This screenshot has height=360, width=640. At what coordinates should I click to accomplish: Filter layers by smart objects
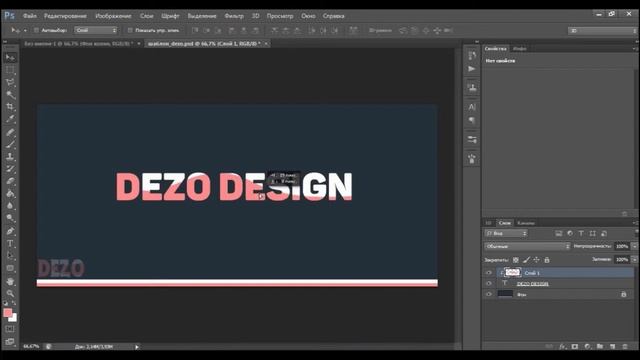[x=604, y=233]
